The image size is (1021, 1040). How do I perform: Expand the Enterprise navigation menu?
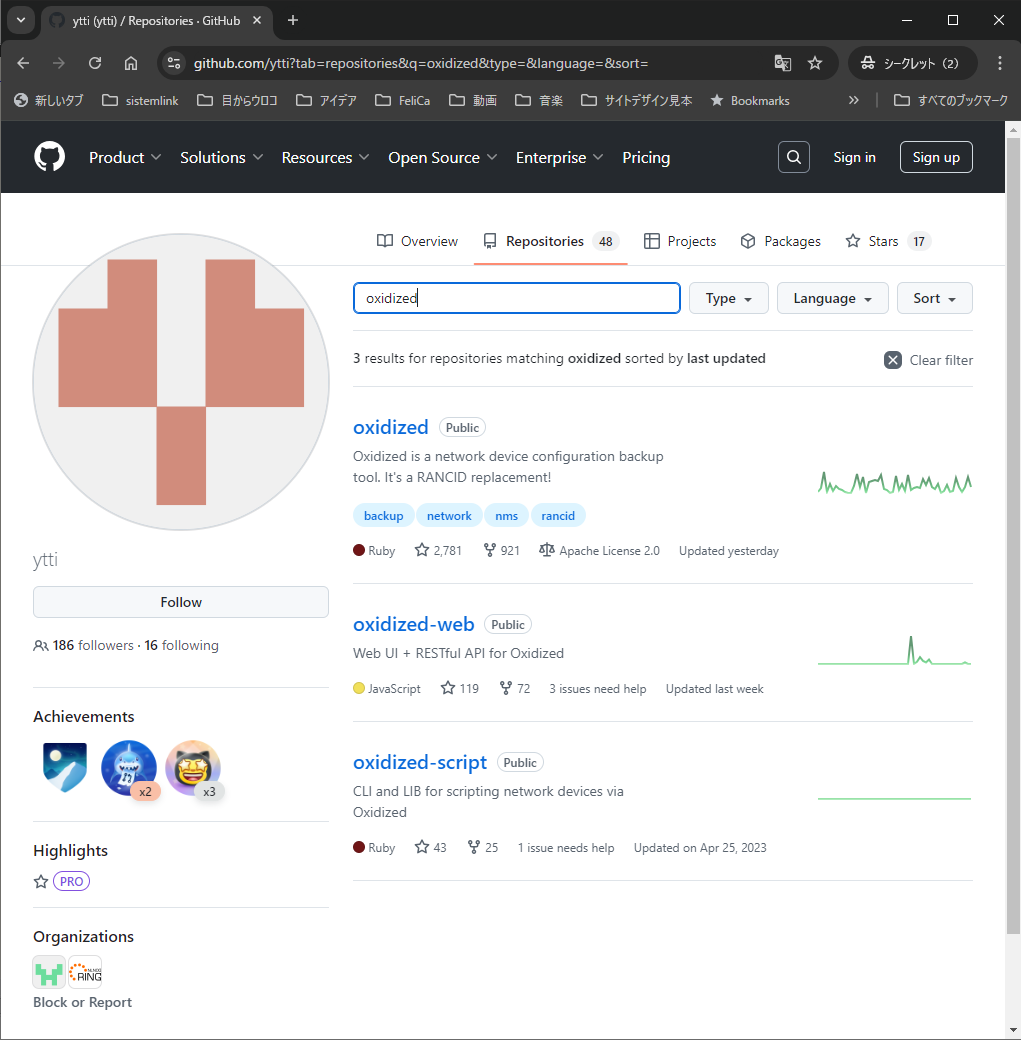tap(559, 157)
